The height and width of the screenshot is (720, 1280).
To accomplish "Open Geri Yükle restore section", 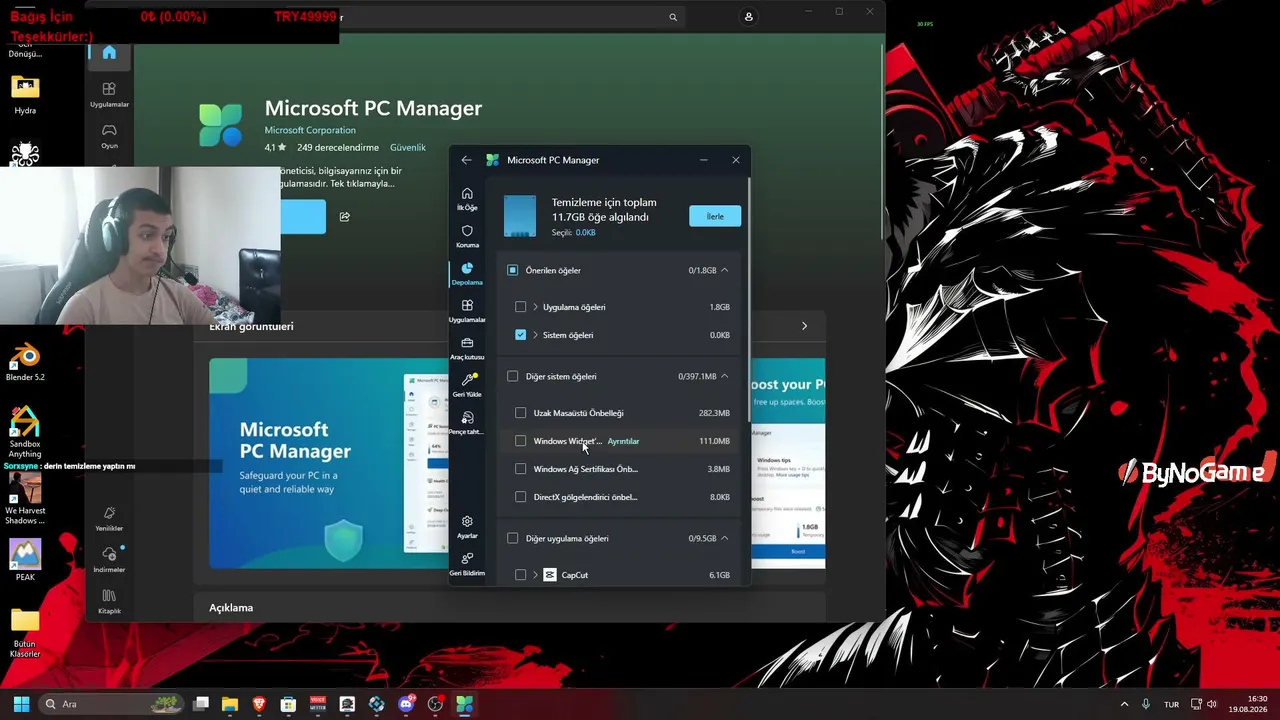I will point(467,385).
